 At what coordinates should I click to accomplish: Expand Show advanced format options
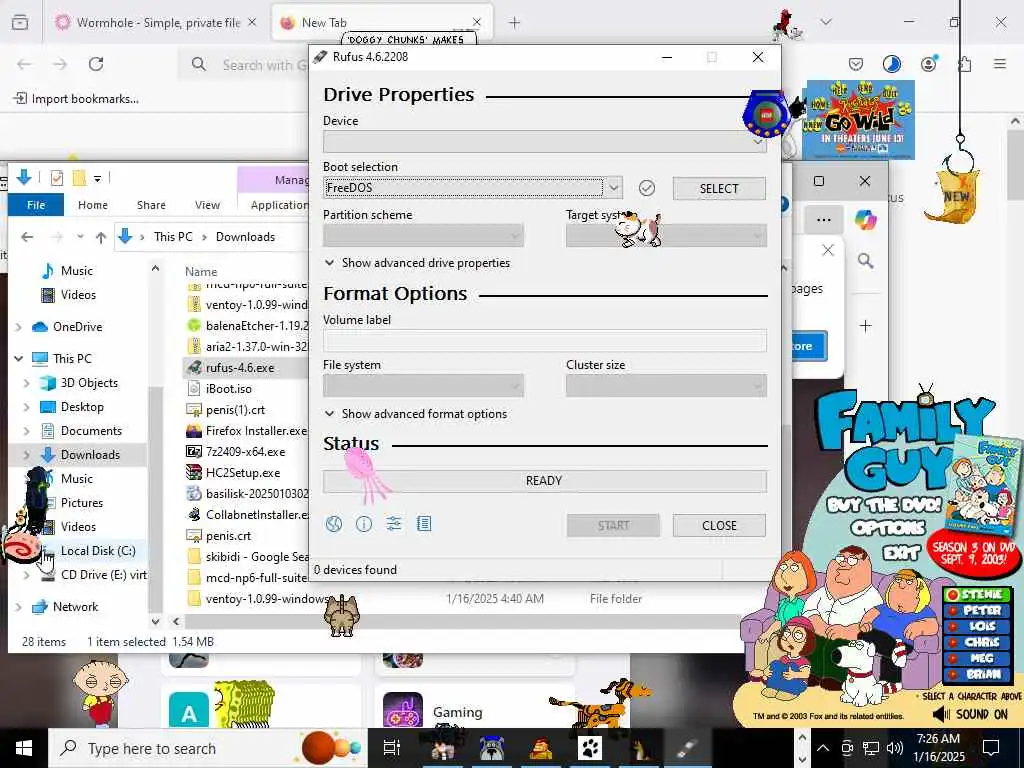[415, 414]
